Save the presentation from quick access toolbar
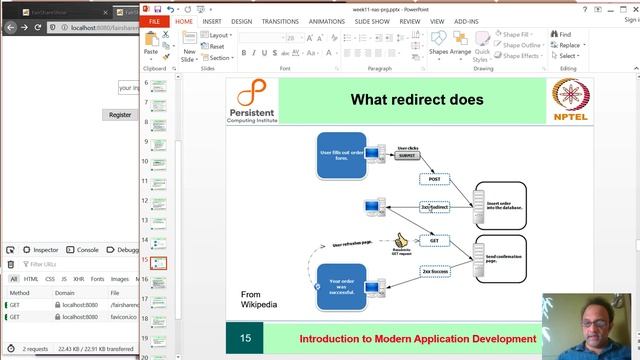Viewport: 640px width, 360px height. (x=157, y=9)
